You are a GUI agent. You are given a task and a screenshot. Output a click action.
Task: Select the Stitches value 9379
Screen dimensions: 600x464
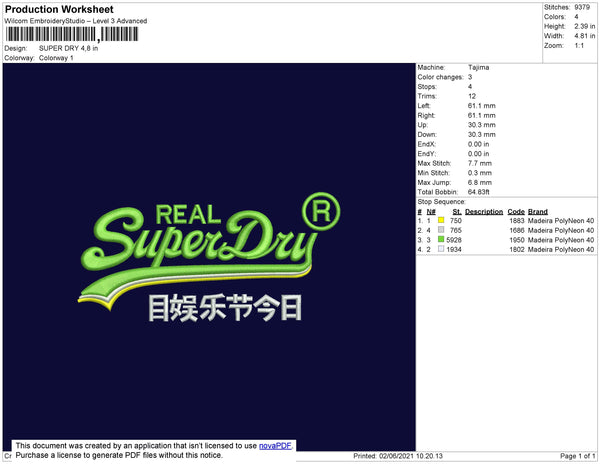(582, 7)
